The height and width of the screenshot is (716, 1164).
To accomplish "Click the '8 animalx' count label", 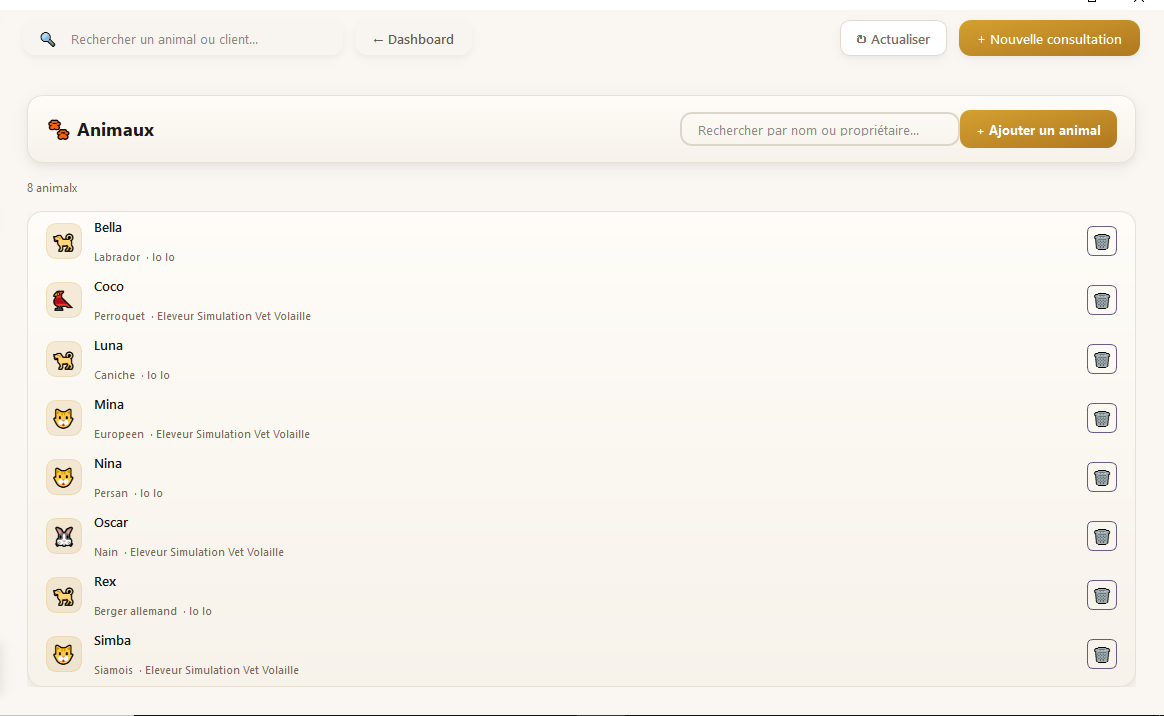I will 52,188.
